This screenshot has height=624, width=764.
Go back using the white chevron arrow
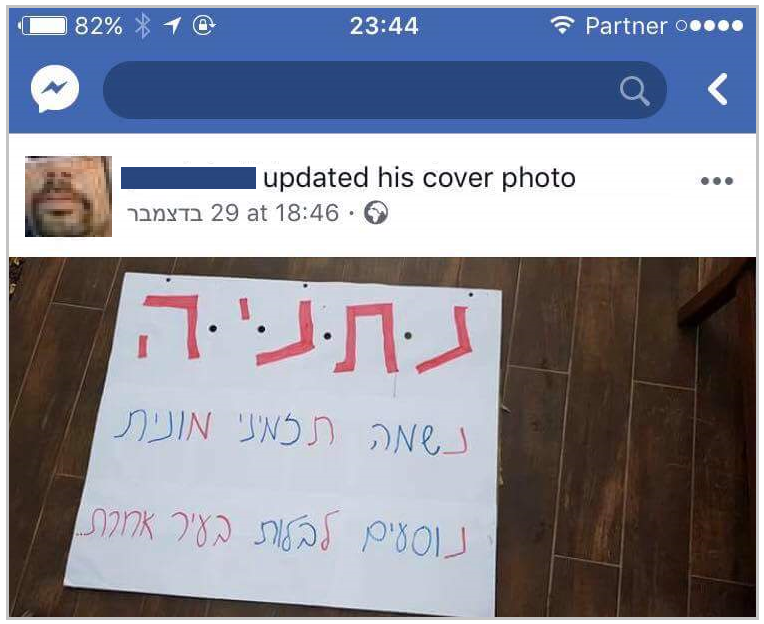pos(718,89)
